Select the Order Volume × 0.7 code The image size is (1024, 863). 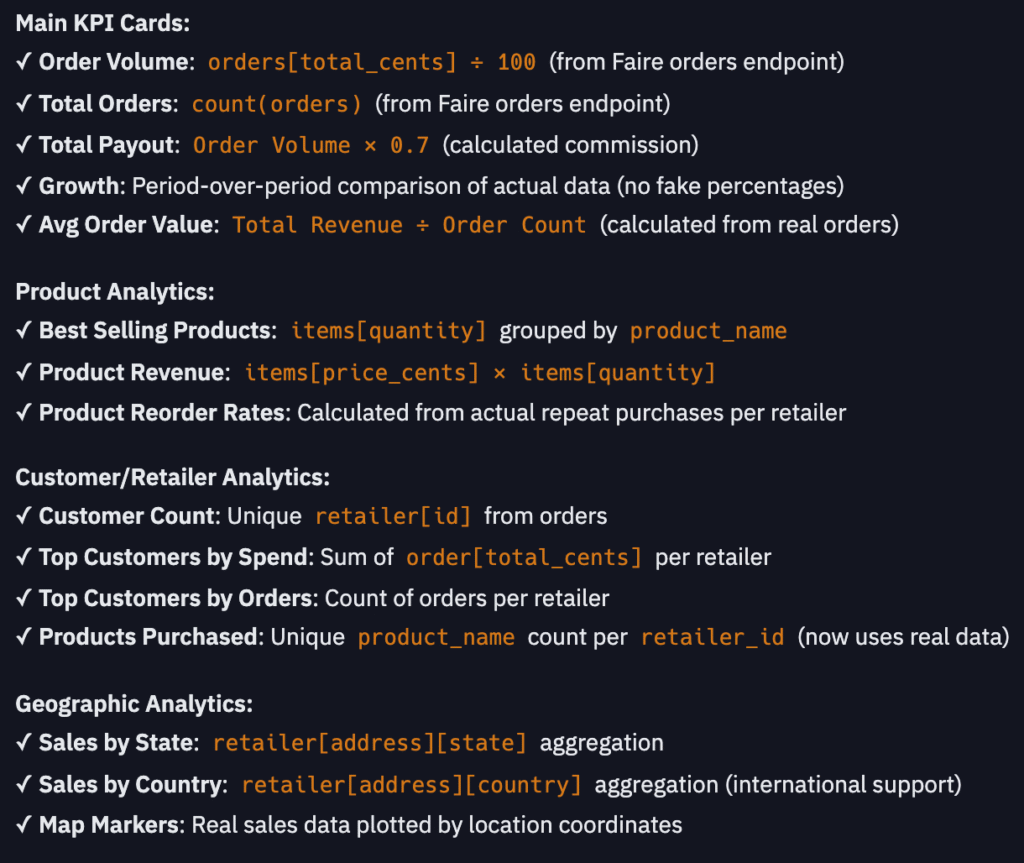point(311,145)
